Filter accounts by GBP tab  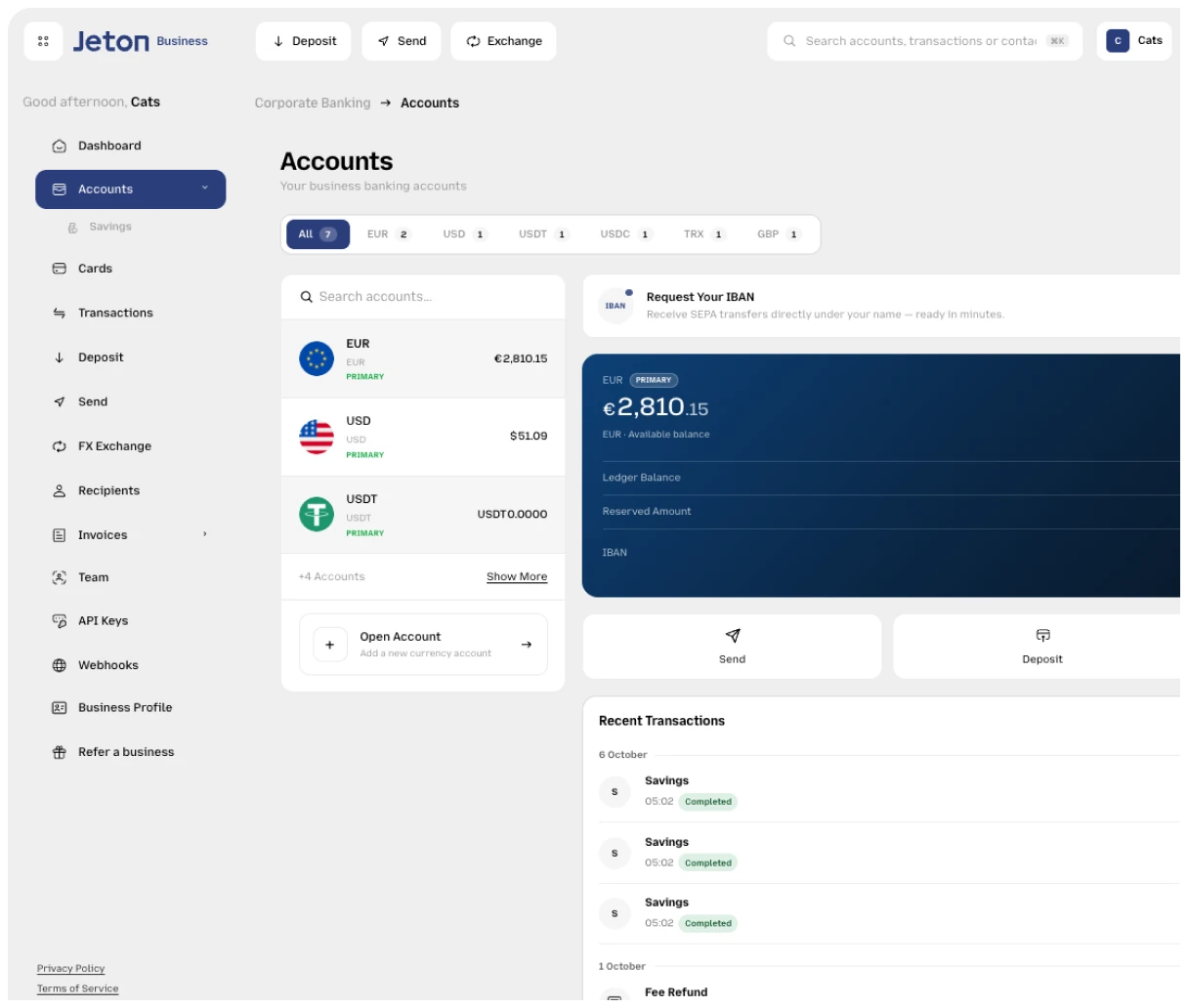[x=778, y=234]
